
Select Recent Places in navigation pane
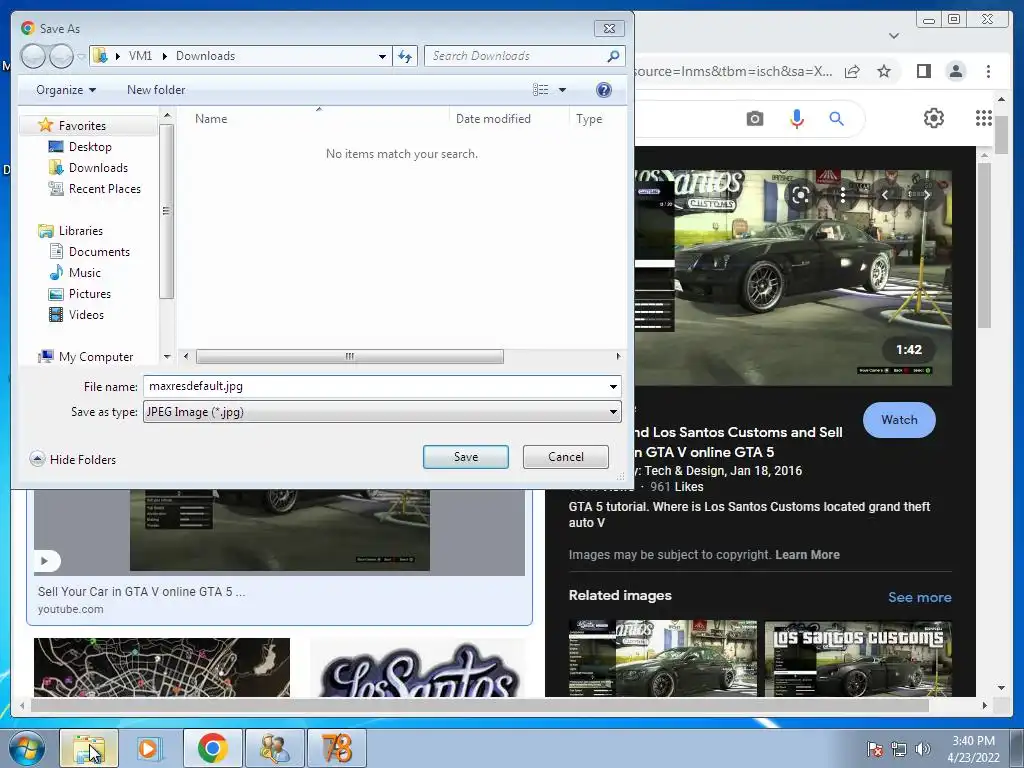104,189
